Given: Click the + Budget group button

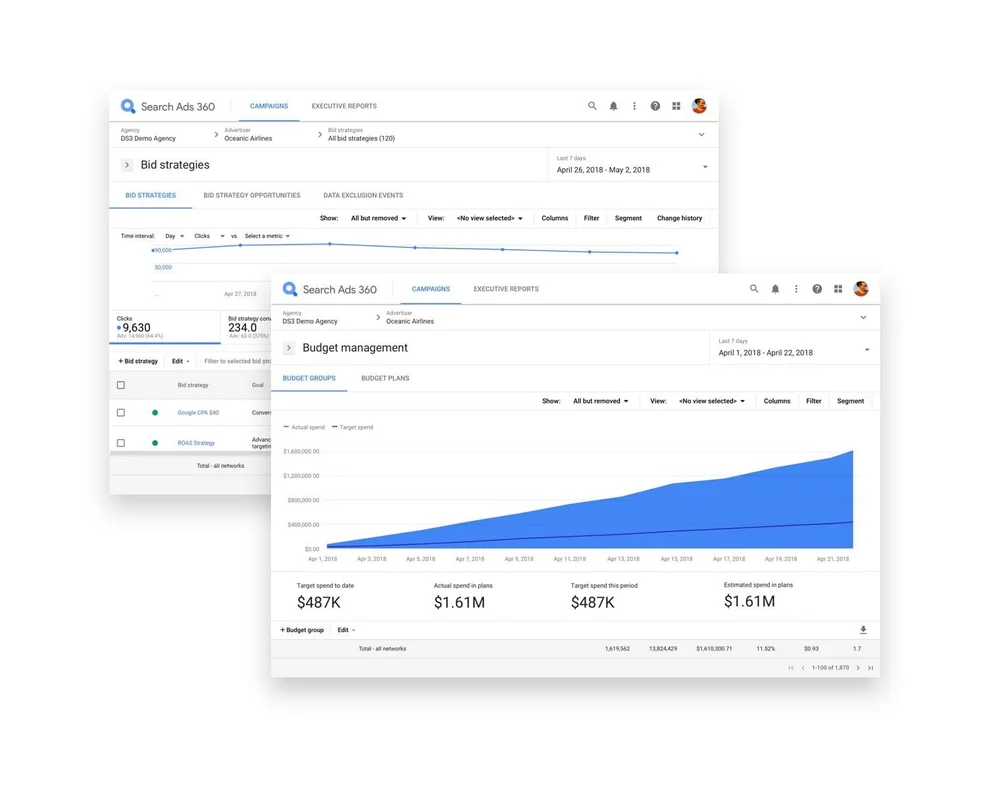Looking at the screenshot, I should click(301, 629).
